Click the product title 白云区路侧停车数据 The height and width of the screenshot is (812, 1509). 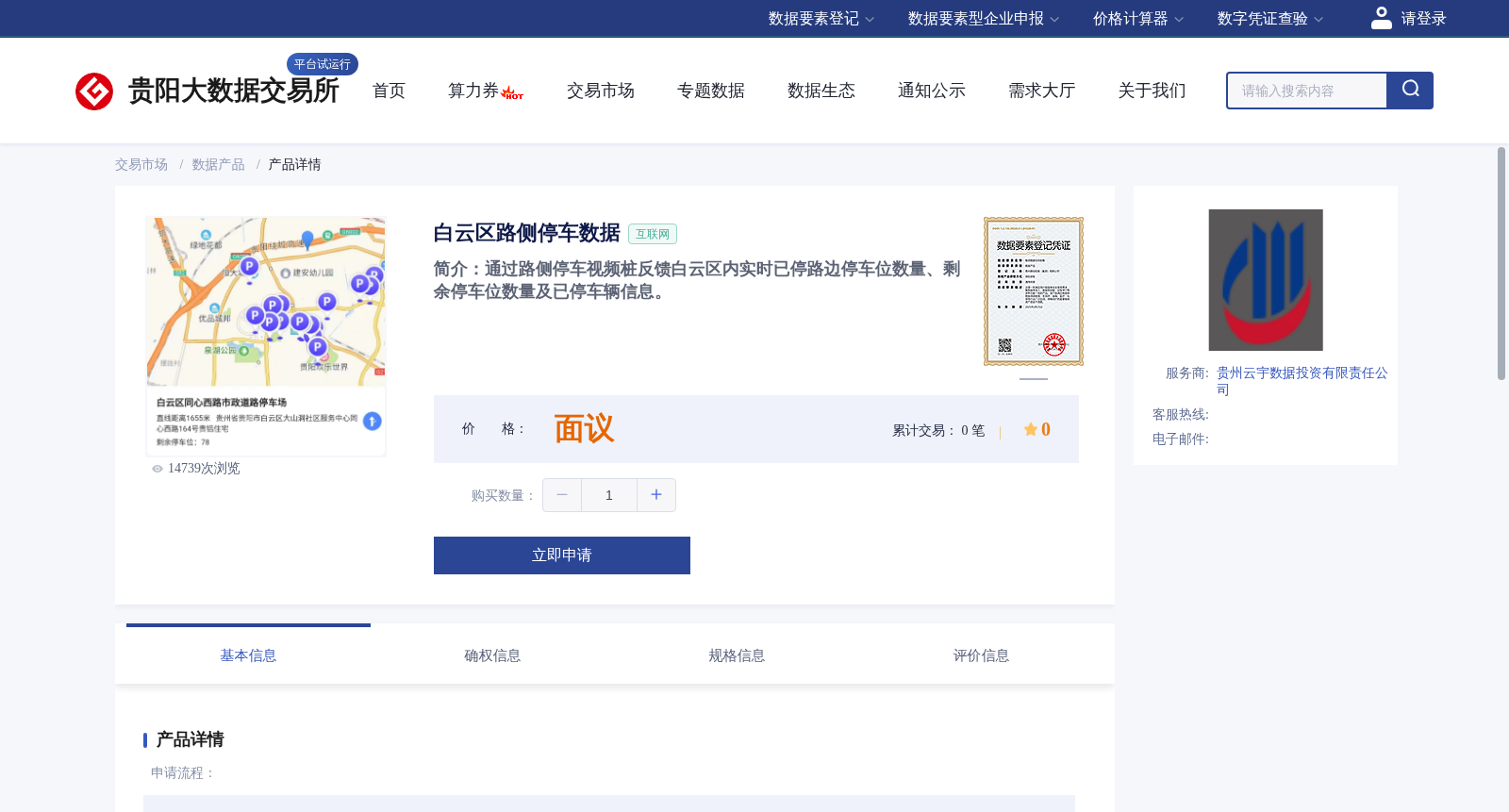(526, 233)
